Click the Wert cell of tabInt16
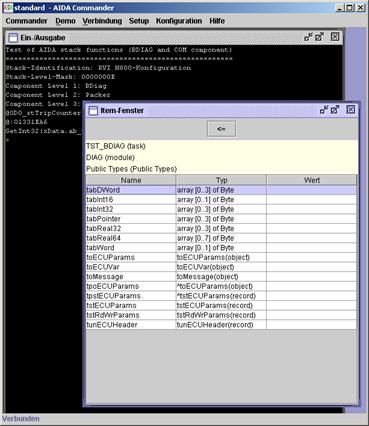This screenshot has height=426, width=369. point(311,200)
